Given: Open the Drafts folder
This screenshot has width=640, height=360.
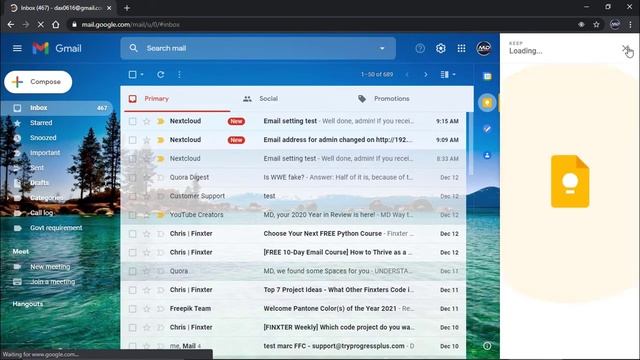Looking at the screenshot, I should point(39,182).
